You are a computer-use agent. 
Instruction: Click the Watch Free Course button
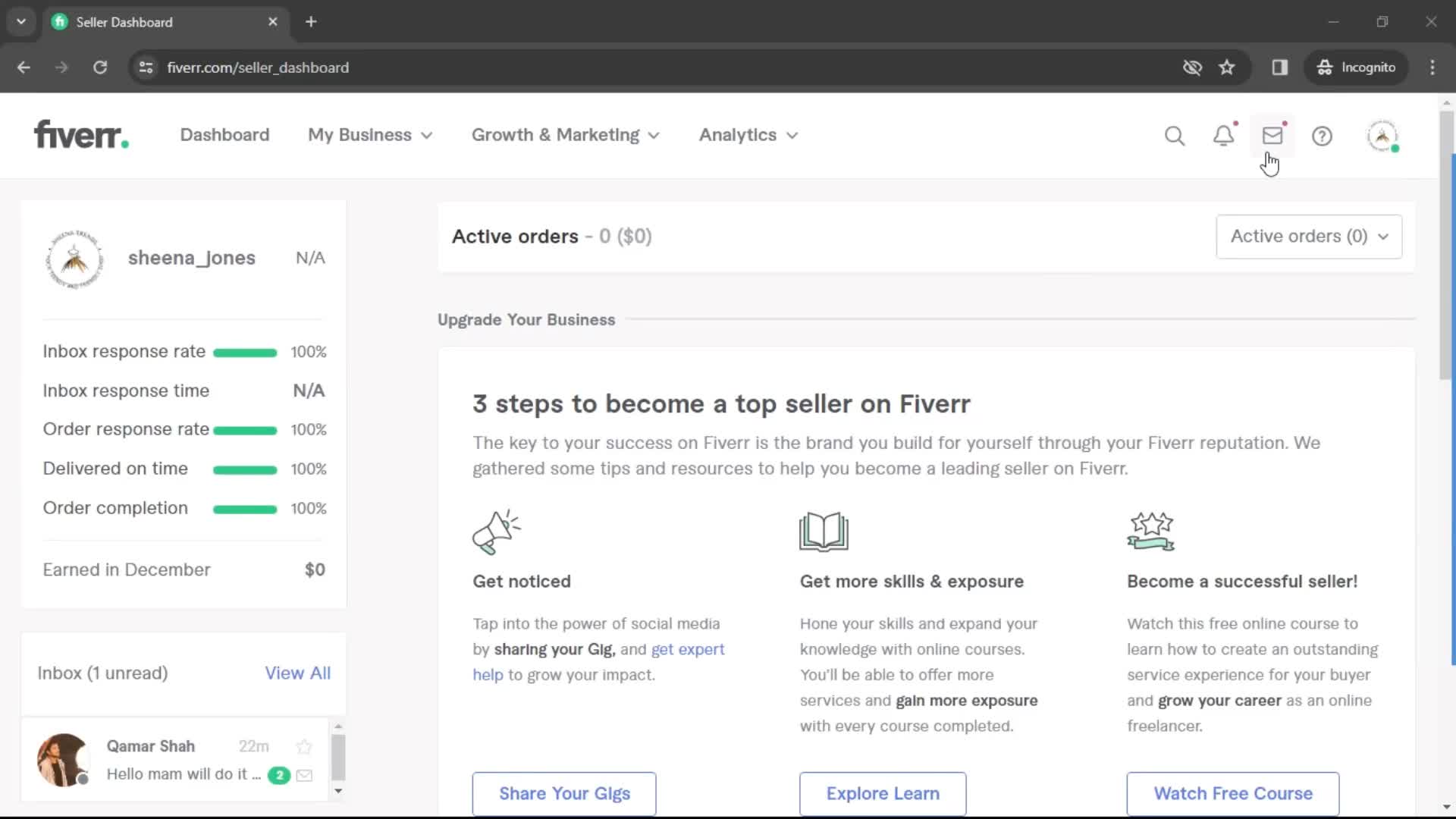coord(1232,793)
